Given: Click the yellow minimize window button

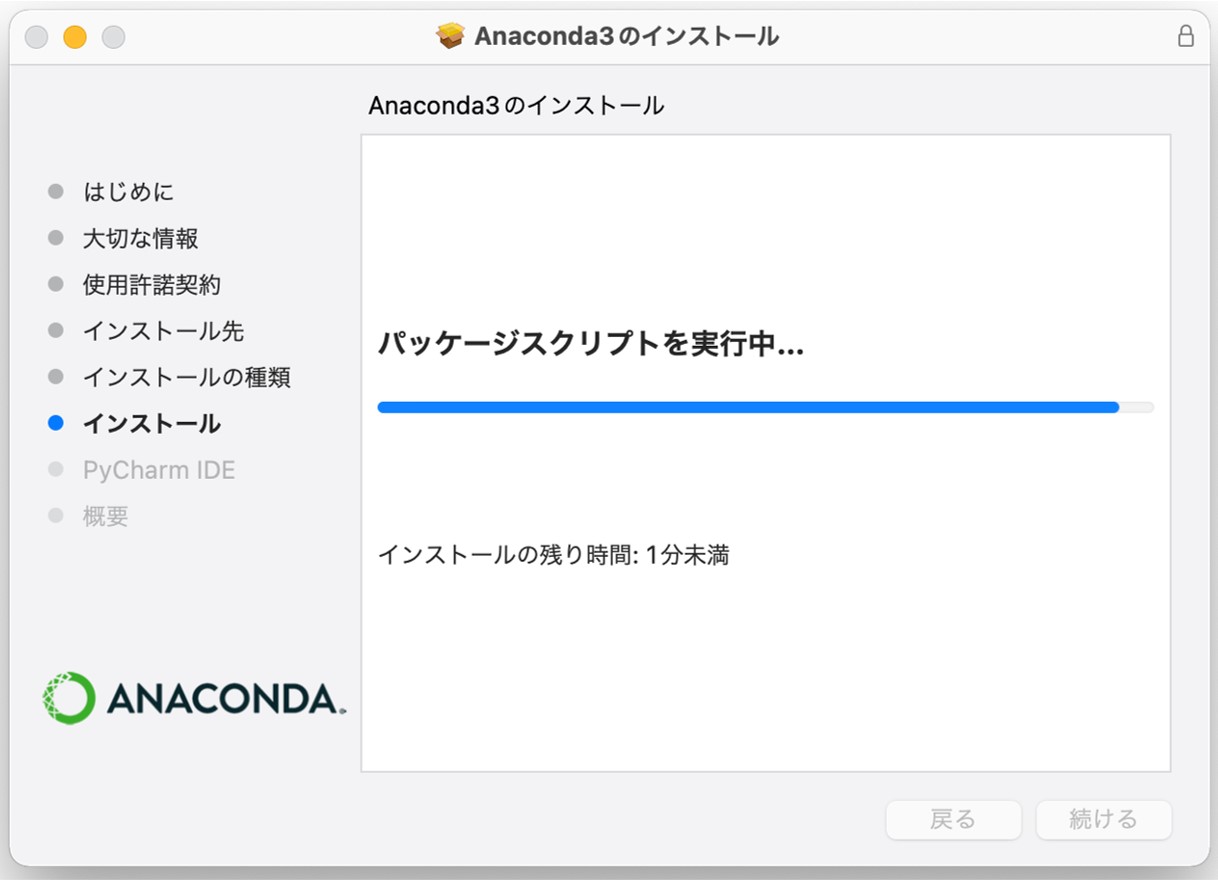Looking at the screenshot, I should point(75,37).
